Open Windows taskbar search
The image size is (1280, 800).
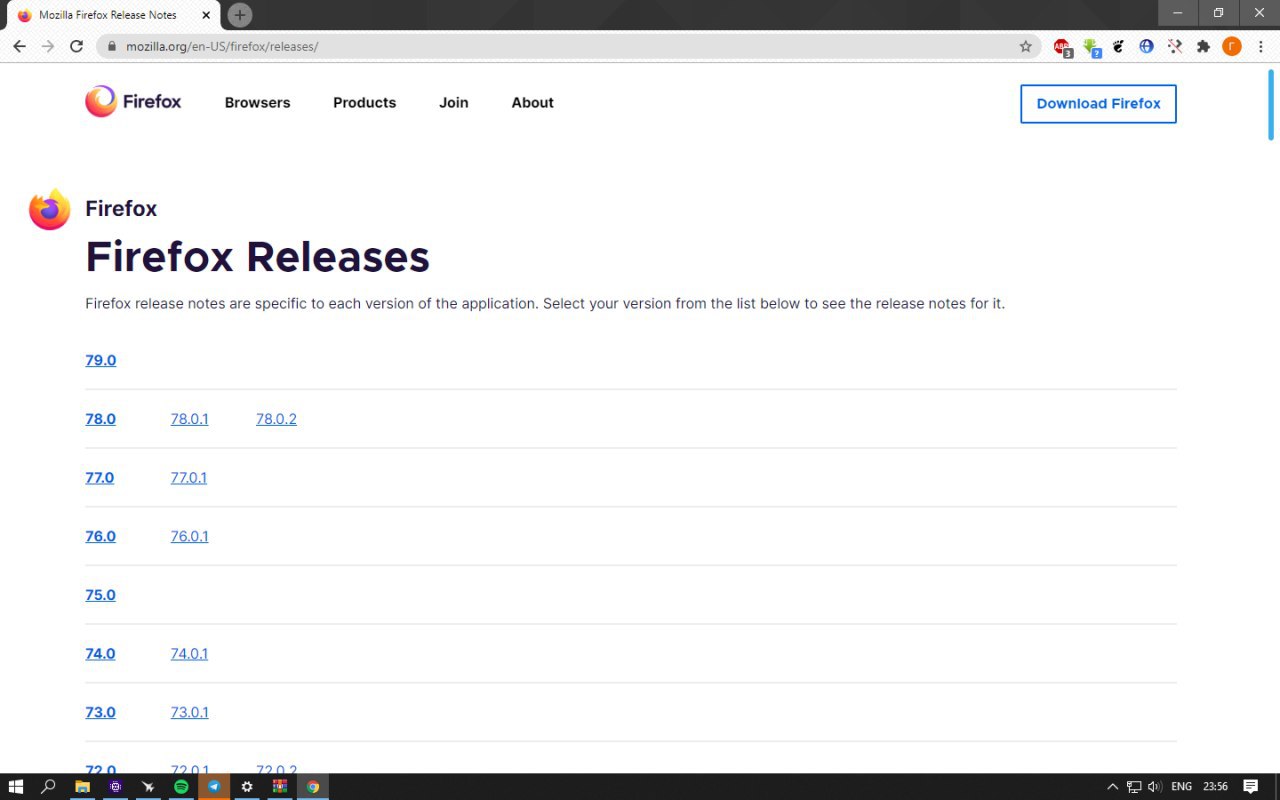[x=48, y=787]
